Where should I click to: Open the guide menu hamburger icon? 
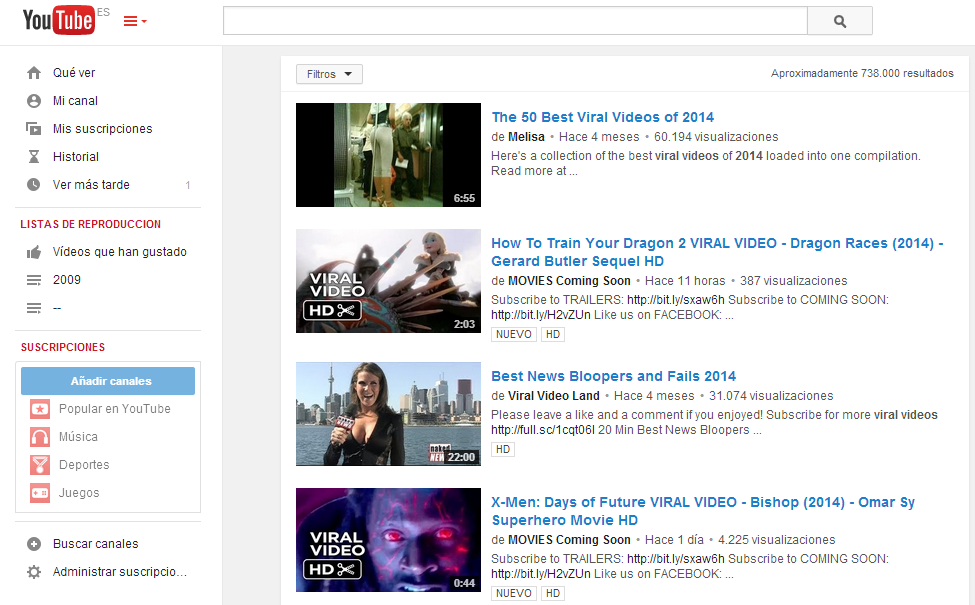pos(135,21)
